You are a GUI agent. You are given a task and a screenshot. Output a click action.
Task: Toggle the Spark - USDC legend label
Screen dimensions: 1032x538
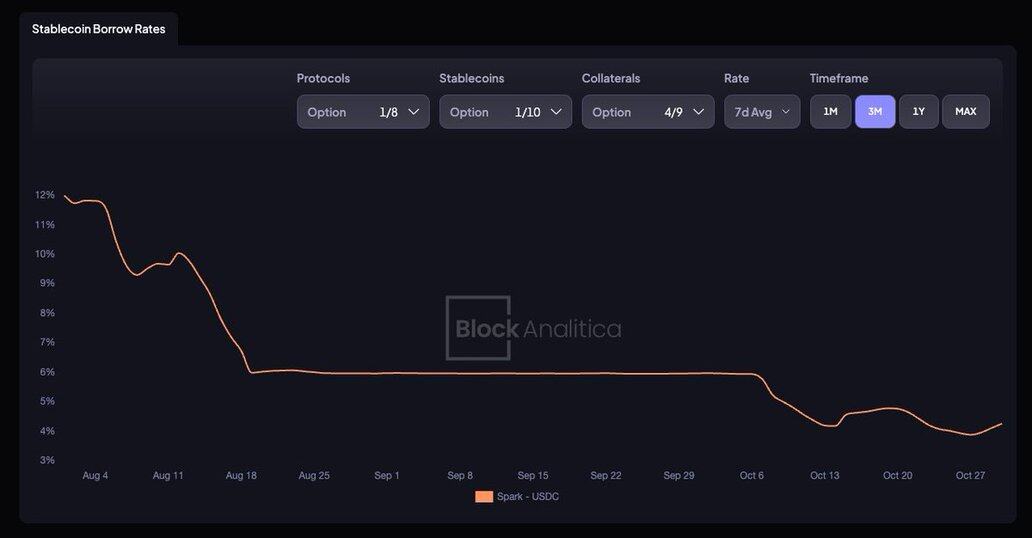(528, 496)
